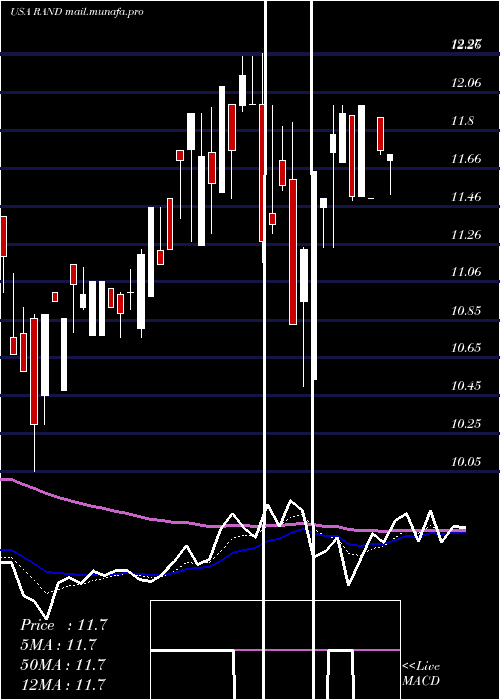Click the 'Price : 11.7' readout
Viewport: 500px width, 700px height.
(64, 625)
